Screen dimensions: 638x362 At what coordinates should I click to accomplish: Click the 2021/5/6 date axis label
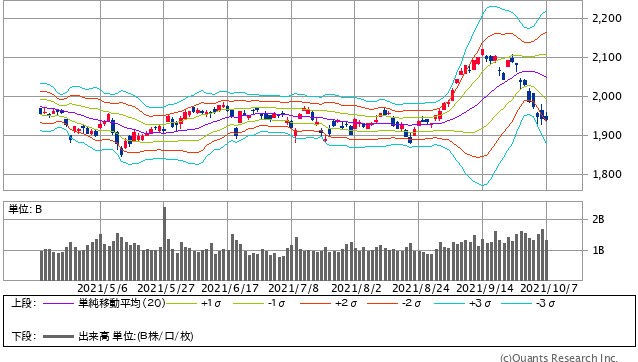click(x=102, y=288)
